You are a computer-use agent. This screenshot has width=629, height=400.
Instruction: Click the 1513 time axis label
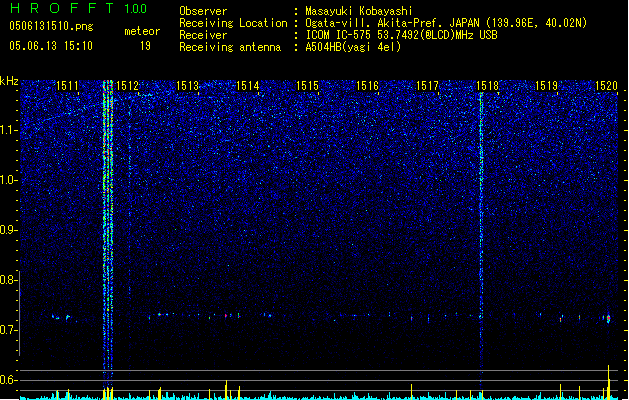(x=187, y=86)
